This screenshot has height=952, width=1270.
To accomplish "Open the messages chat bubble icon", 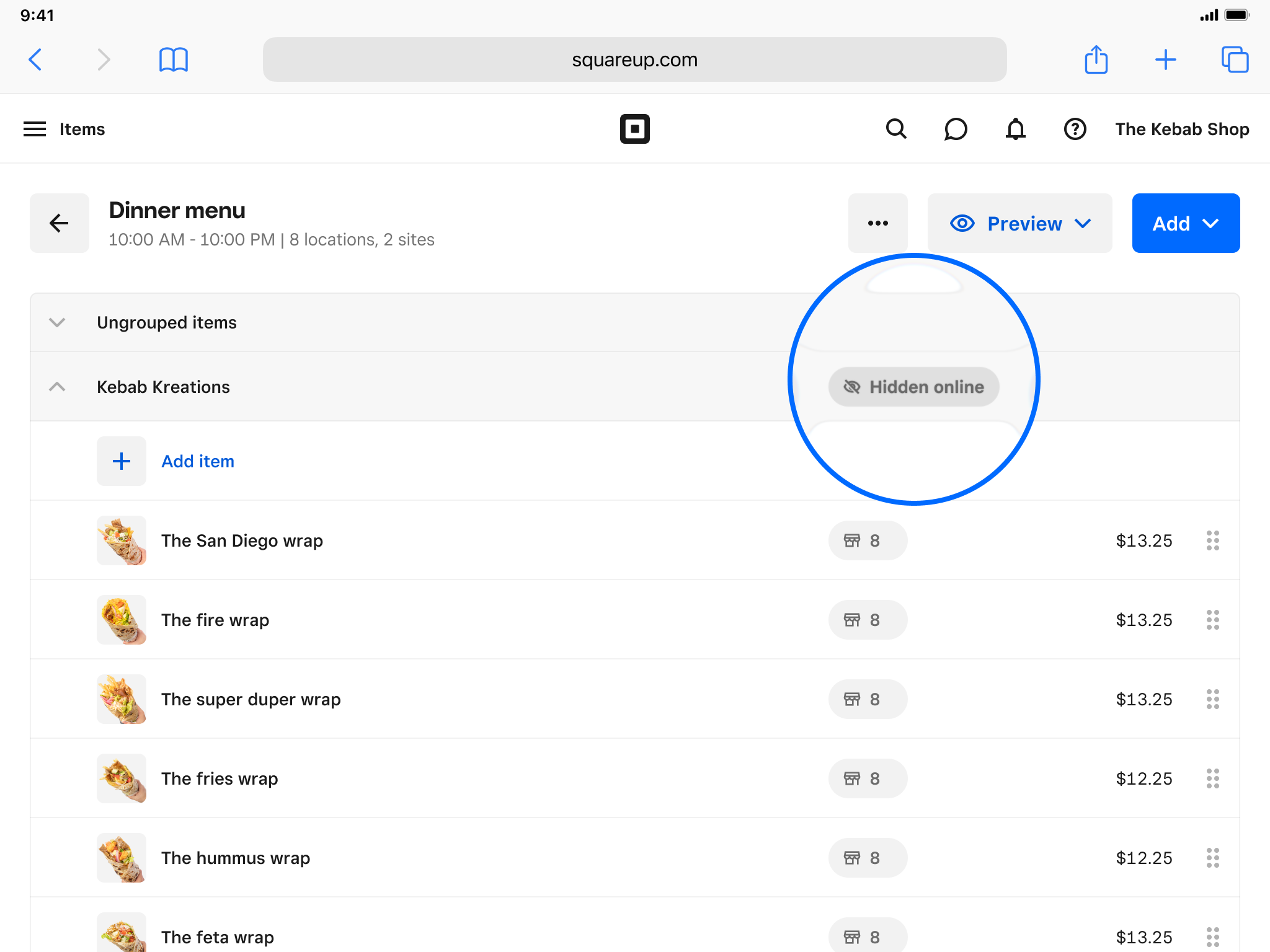I will (x=956, y=129).
